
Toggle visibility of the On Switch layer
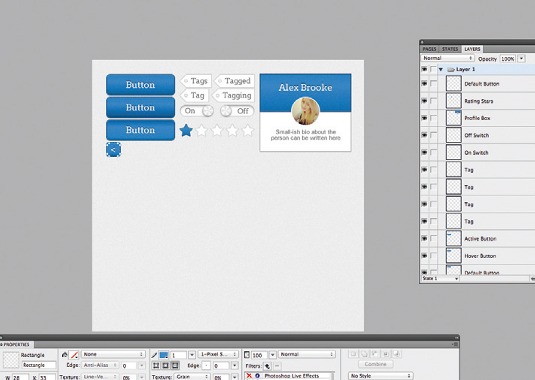[424, 152]
